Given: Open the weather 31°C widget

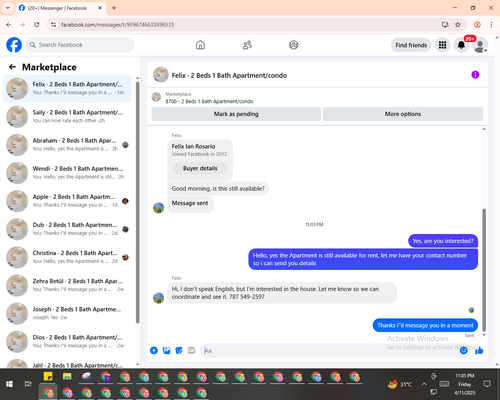Looking at the screenshot, I should (400, 384).
